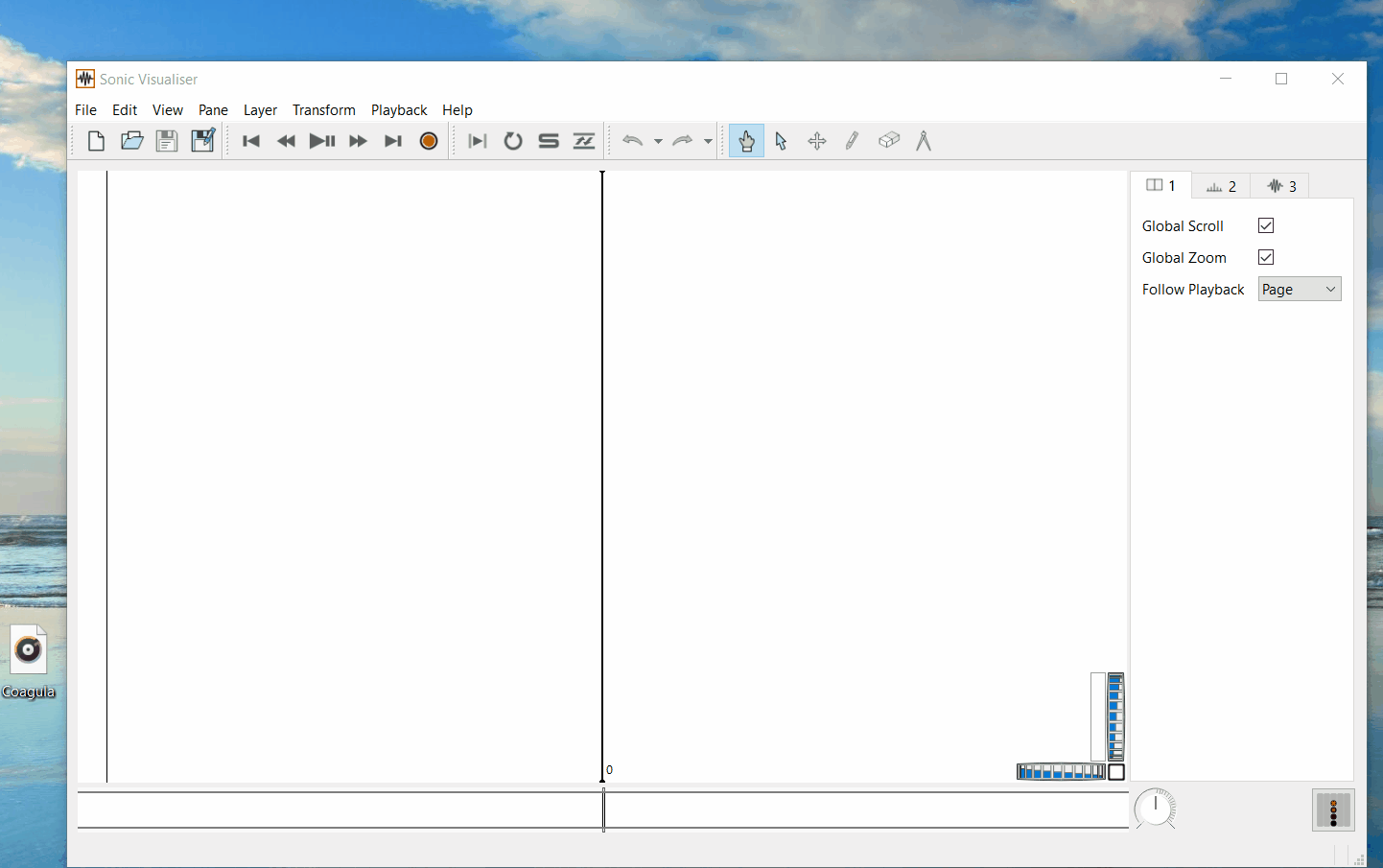Create a new session with the blank page icon
The image size is (1383, 868).
click(x=96, y=141)
